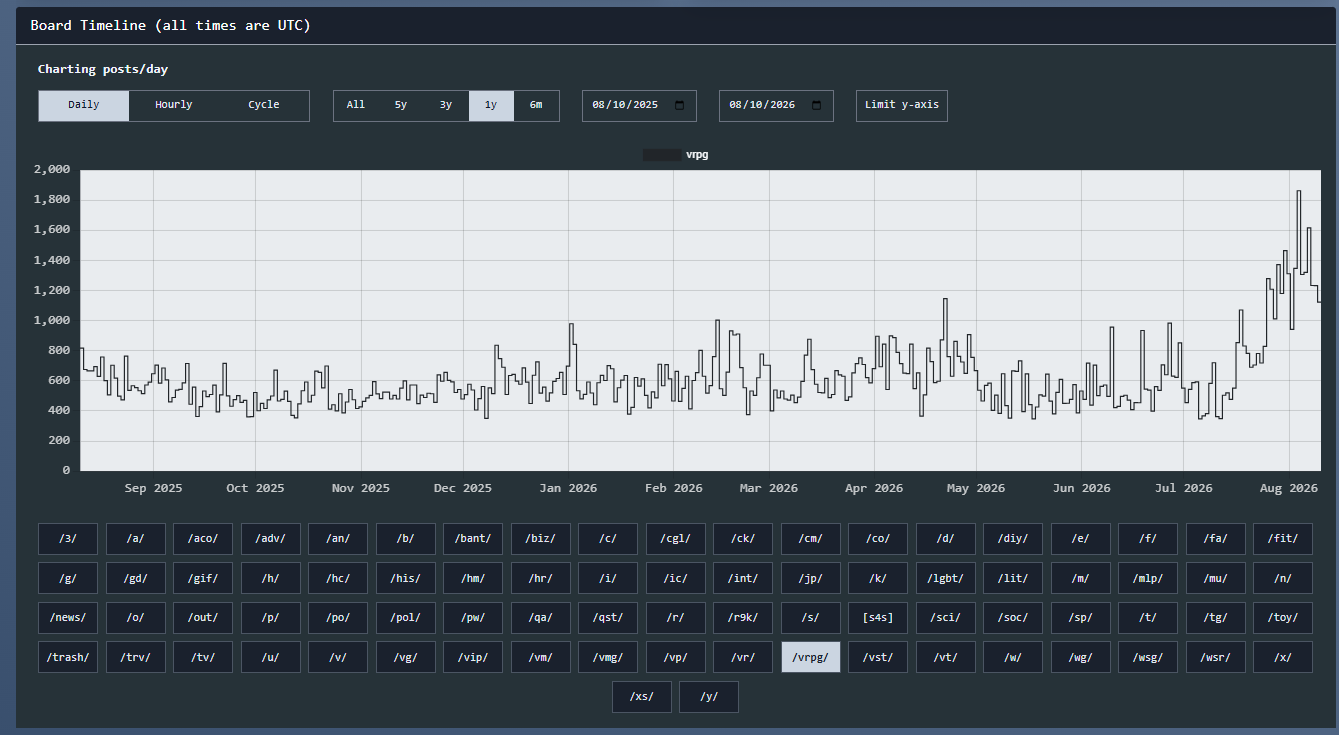Open the /vg/ board timeline
Screen dimensions: 1339x735
coord(405,657)
